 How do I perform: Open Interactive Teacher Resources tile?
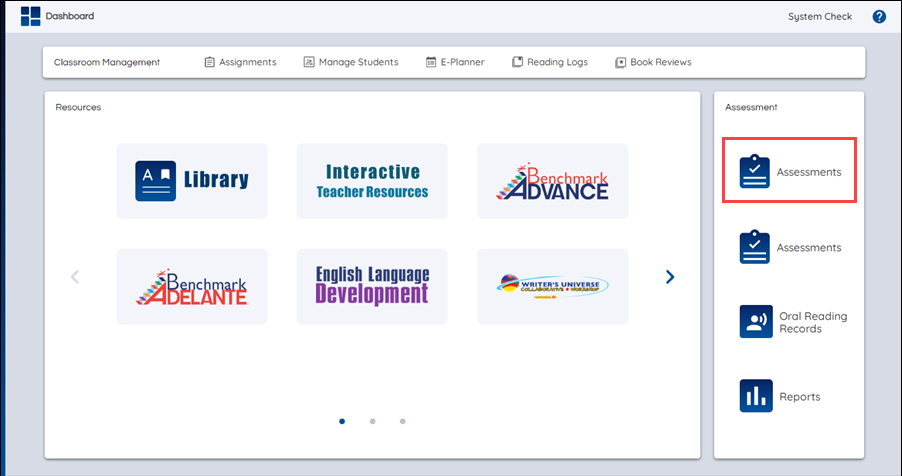coord(372,181)
